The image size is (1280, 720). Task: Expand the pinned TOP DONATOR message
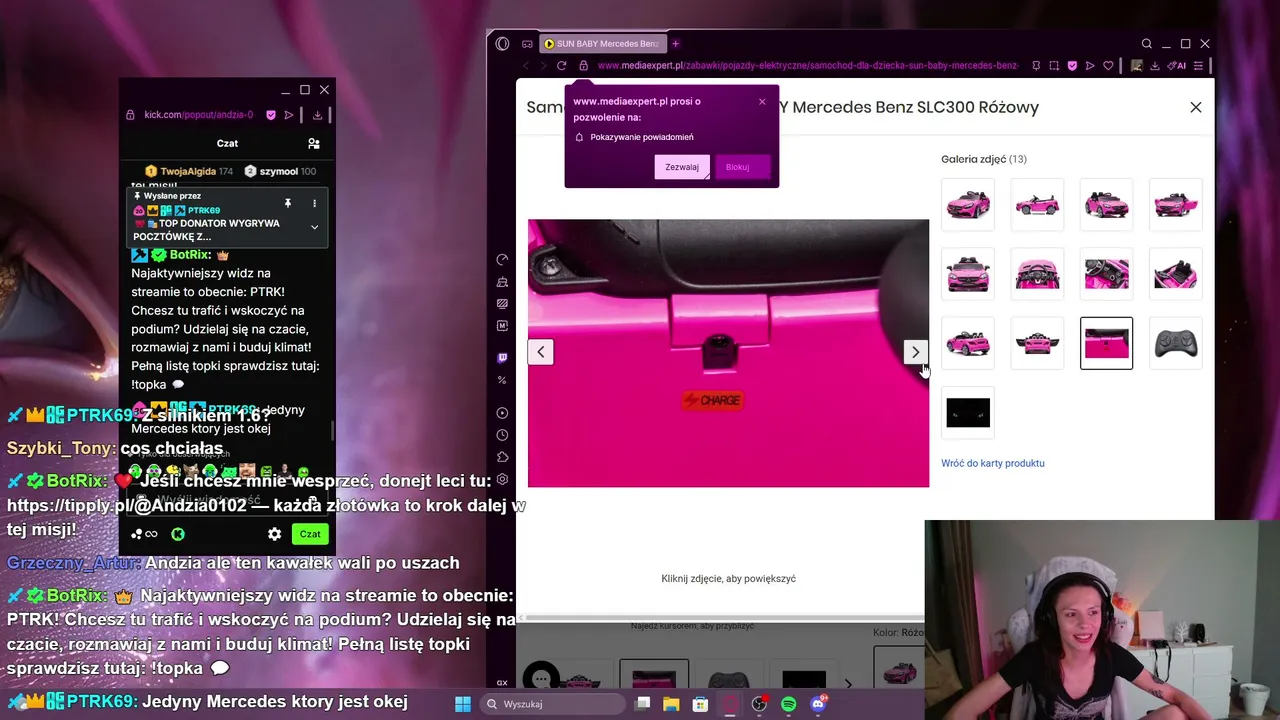[314, 227]
